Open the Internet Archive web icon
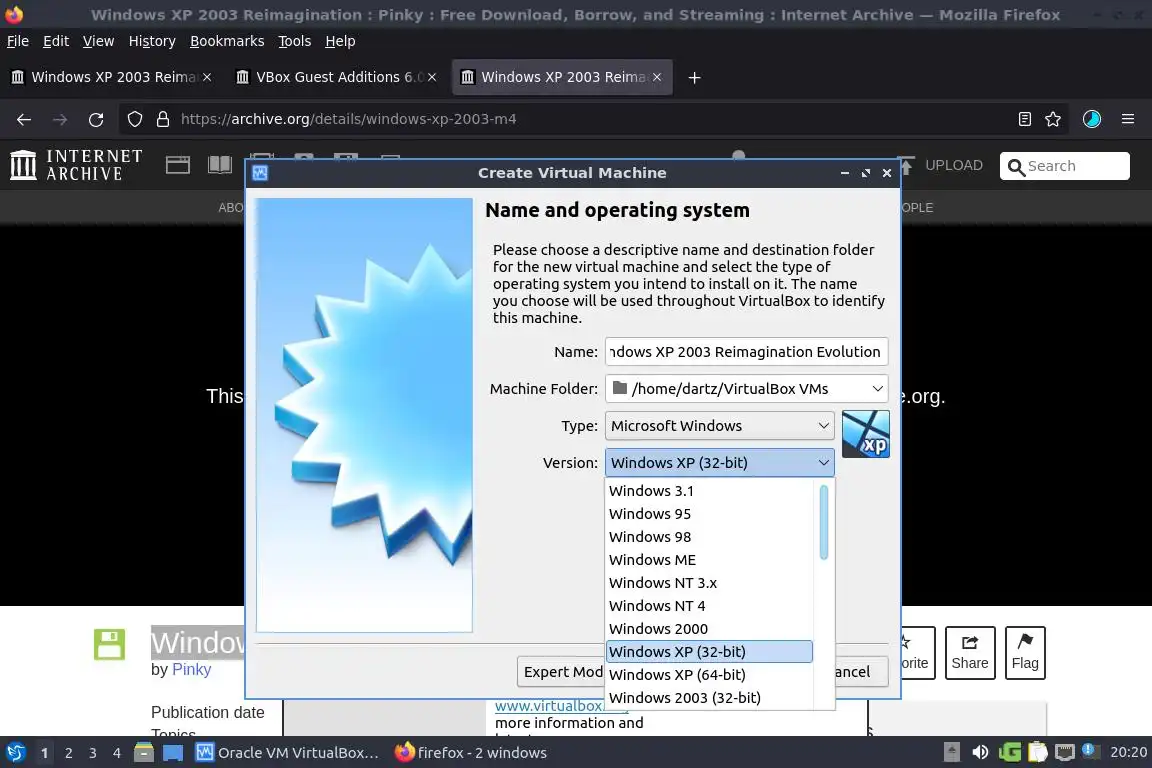 pos(177,165)
